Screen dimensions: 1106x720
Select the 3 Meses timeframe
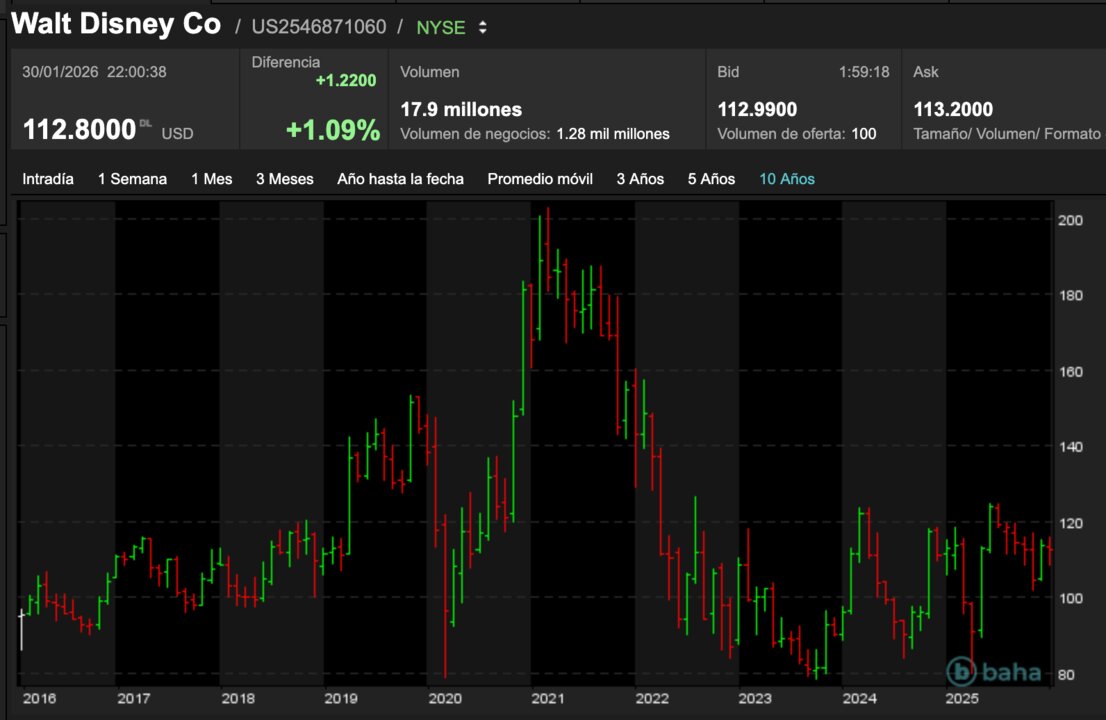click(x=283, y=178)
